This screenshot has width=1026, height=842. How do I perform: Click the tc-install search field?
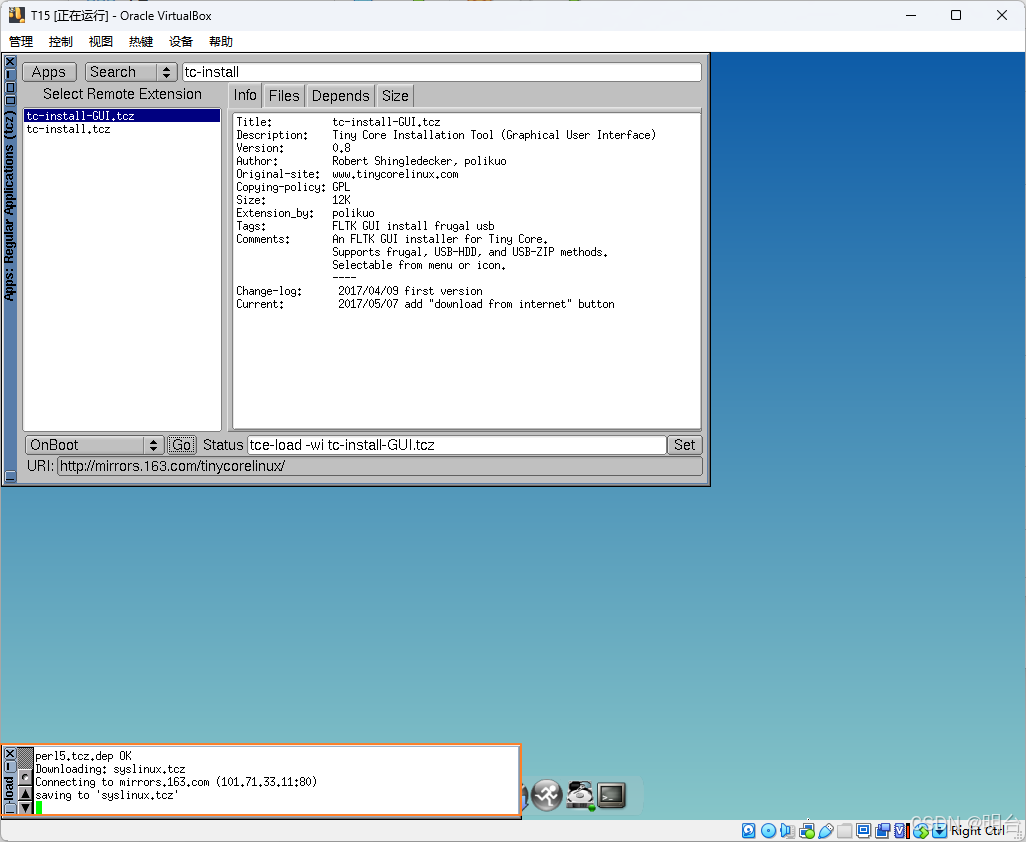[442, 72]
